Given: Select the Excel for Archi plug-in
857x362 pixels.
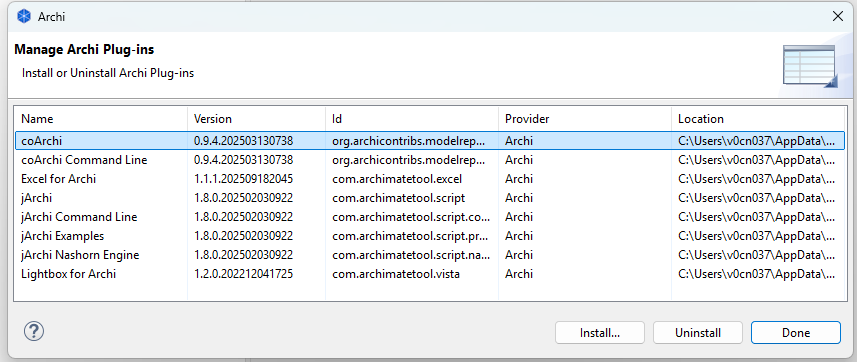Looking at the screenshot, I should coord(429,178).
